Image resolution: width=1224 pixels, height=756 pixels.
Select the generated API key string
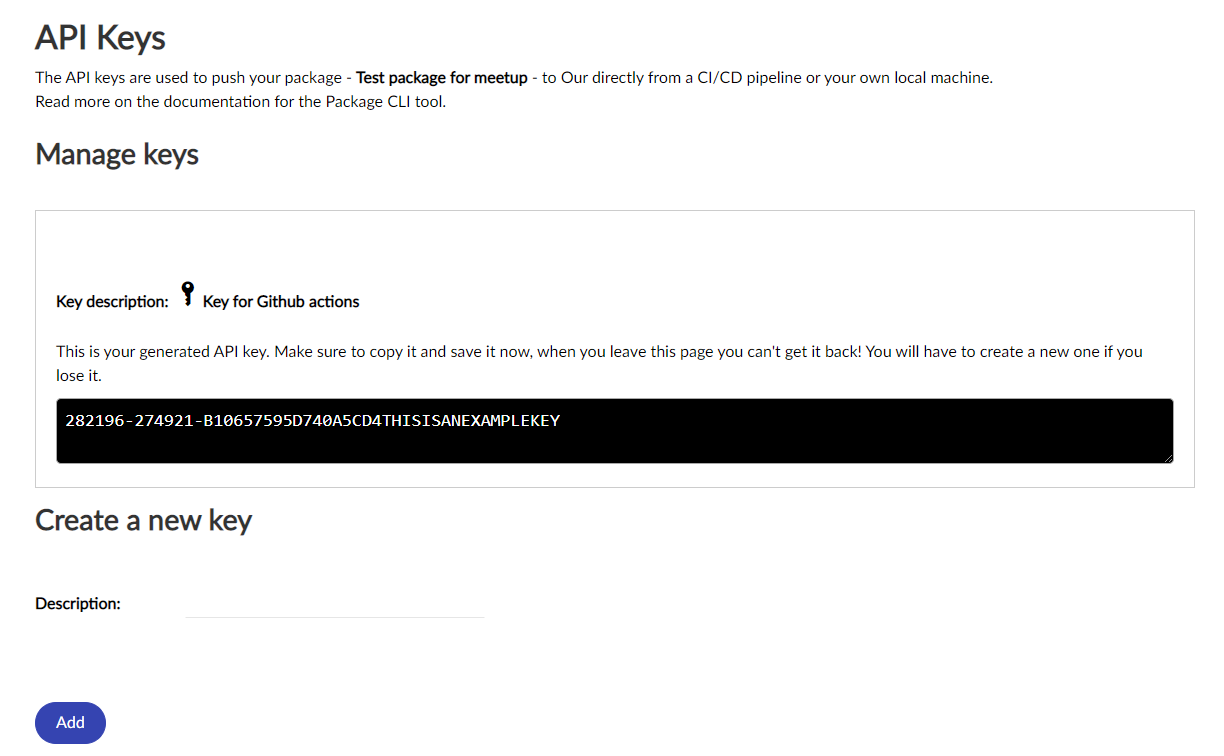click(x=312, y=420)
